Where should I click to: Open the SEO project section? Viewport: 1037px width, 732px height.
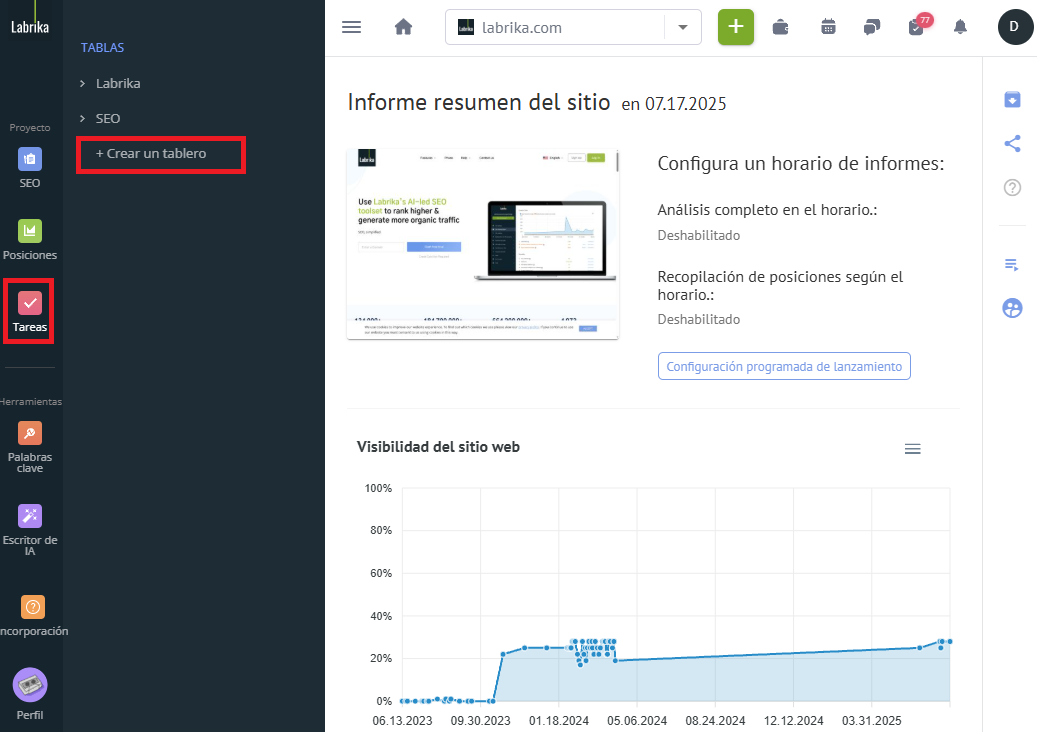30,168
